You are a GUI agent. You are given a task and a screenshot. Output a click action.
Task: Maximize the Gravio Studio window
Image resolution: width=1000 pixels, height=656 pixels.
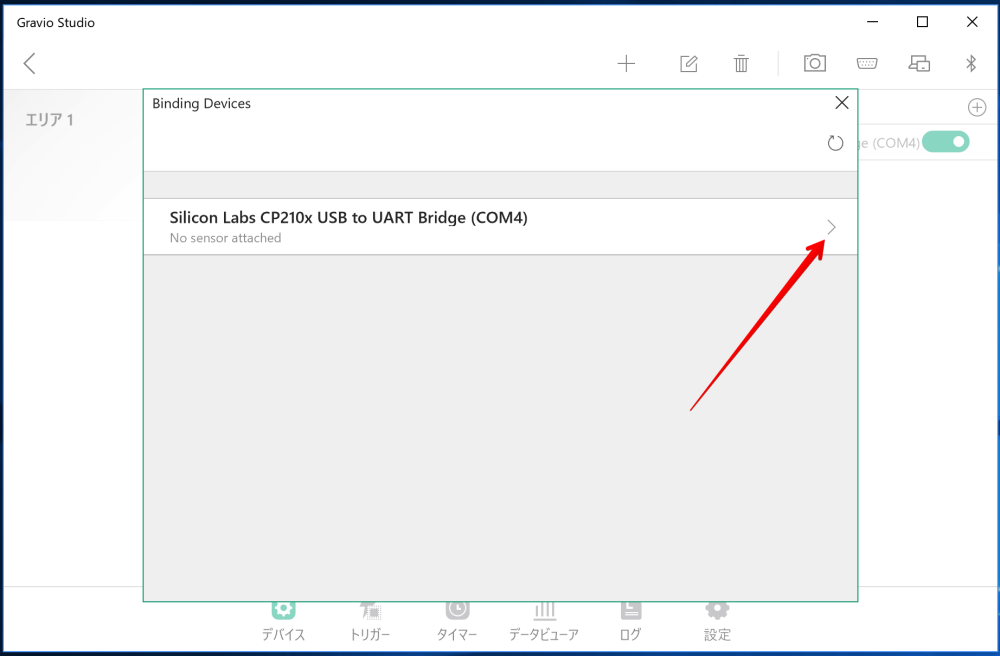pyautogui.click(x=922, y=22)
